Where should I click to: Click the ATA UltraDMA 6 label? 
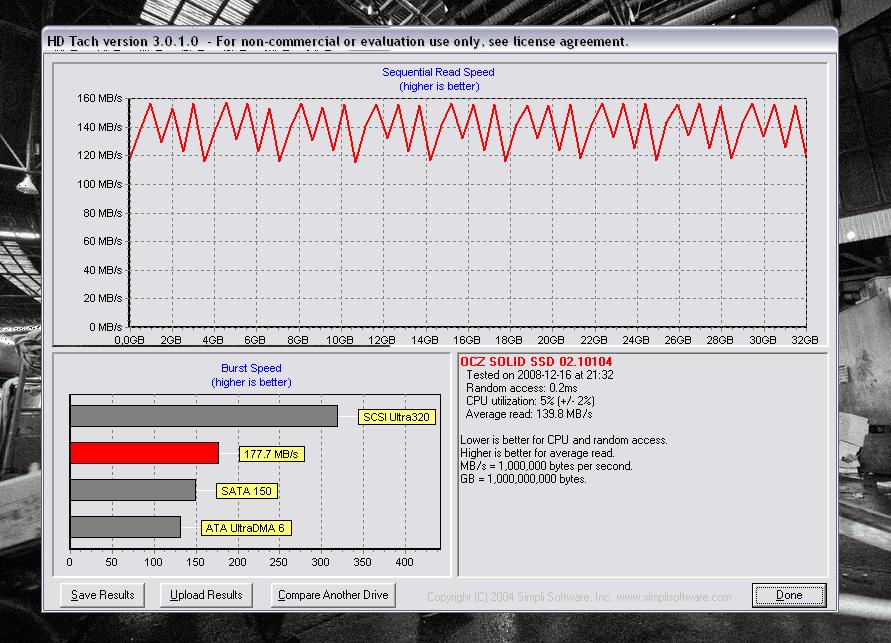[246, 528]
